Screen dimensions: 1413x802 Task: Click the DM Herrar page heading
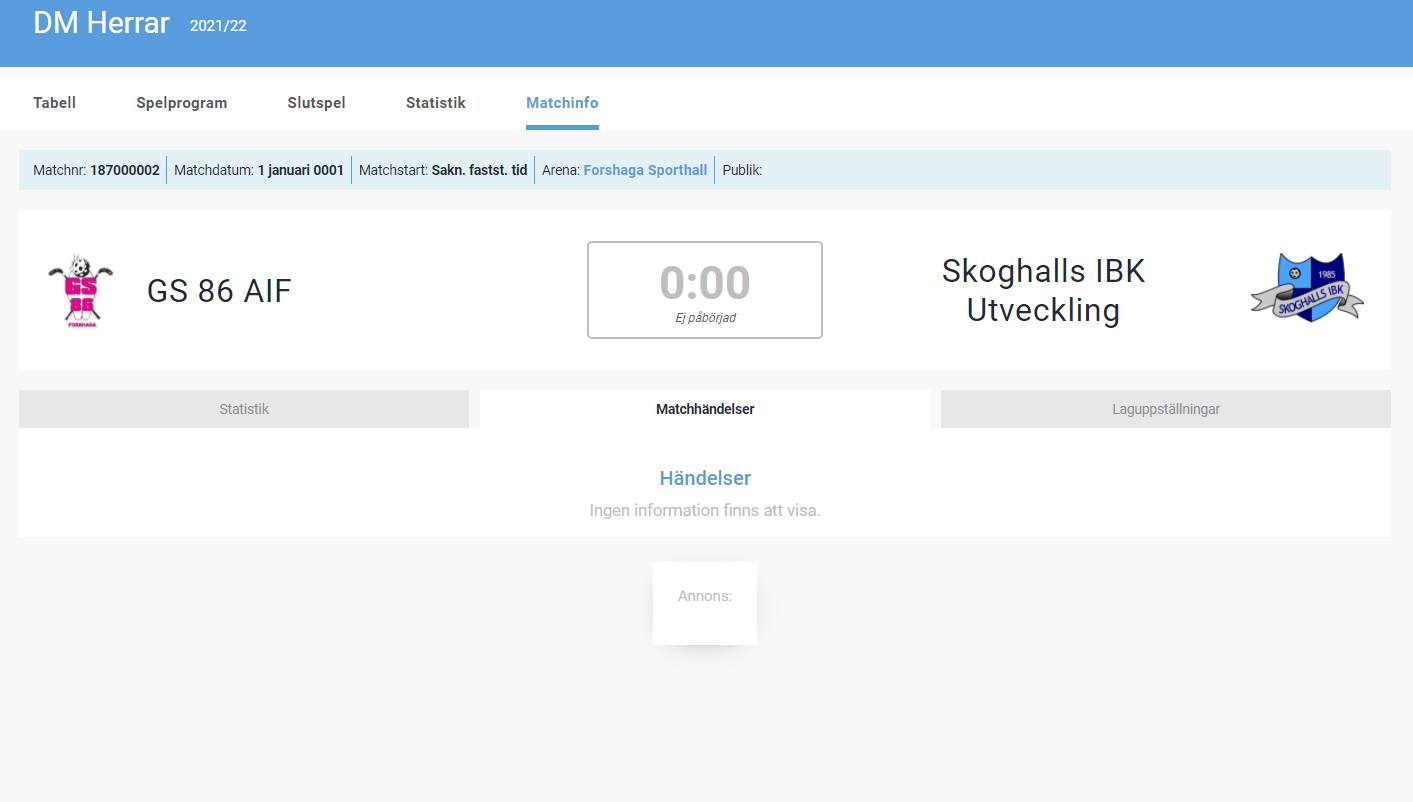click(101, 24)
